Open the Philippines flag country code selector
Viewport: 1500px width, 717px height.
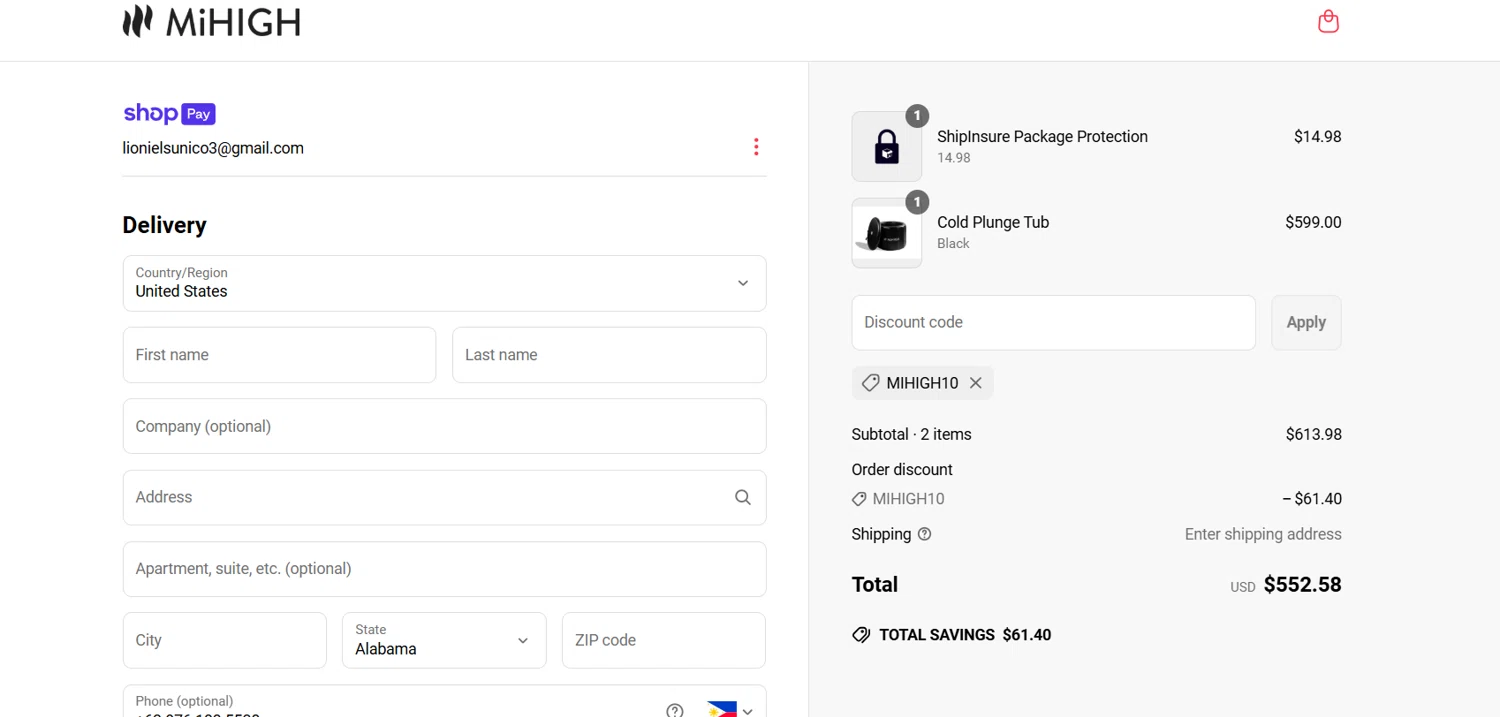coord(730,710)
